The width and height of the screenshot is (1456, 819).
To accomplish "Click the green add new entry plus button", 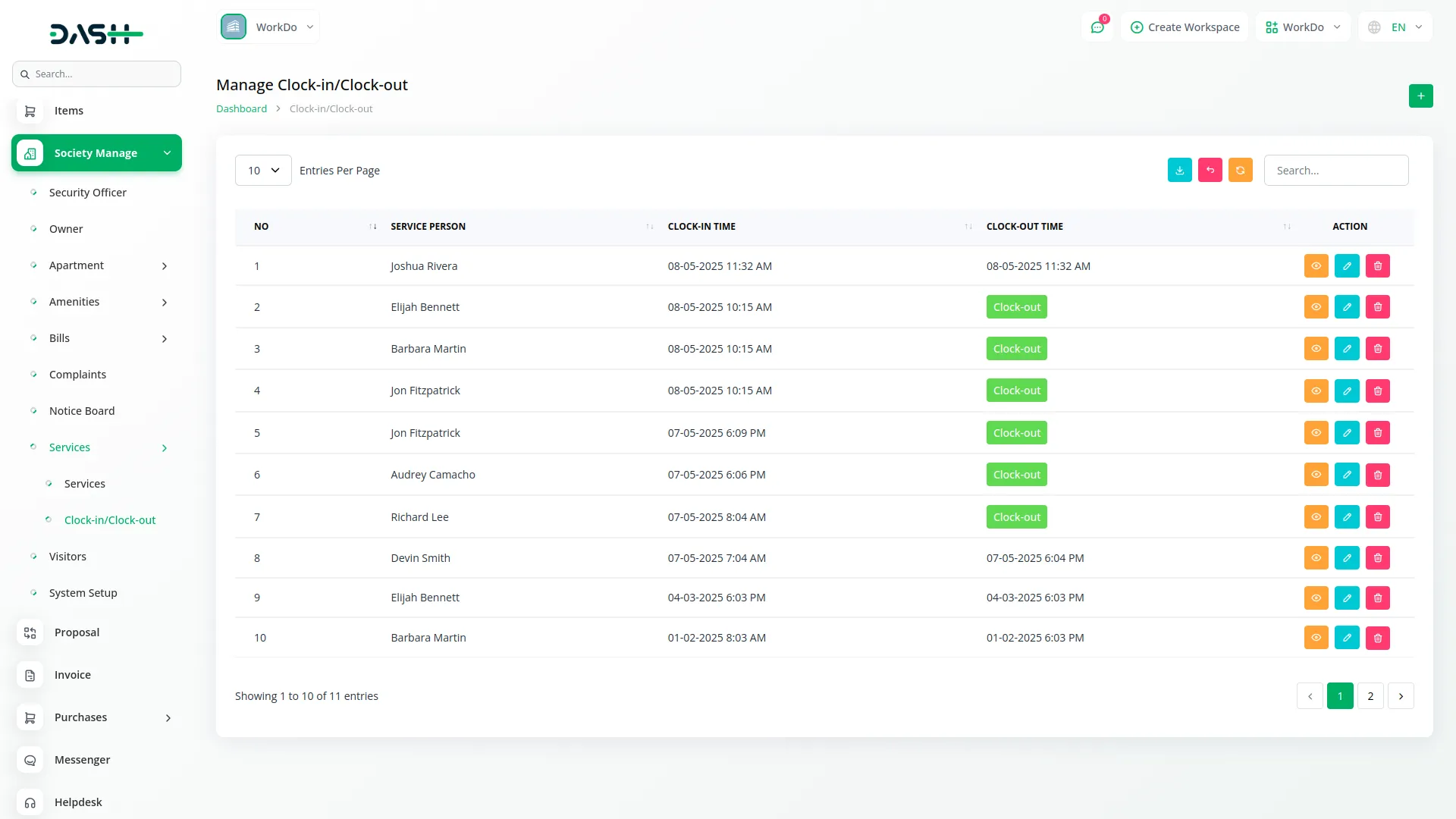I will tap(1420, 96).
